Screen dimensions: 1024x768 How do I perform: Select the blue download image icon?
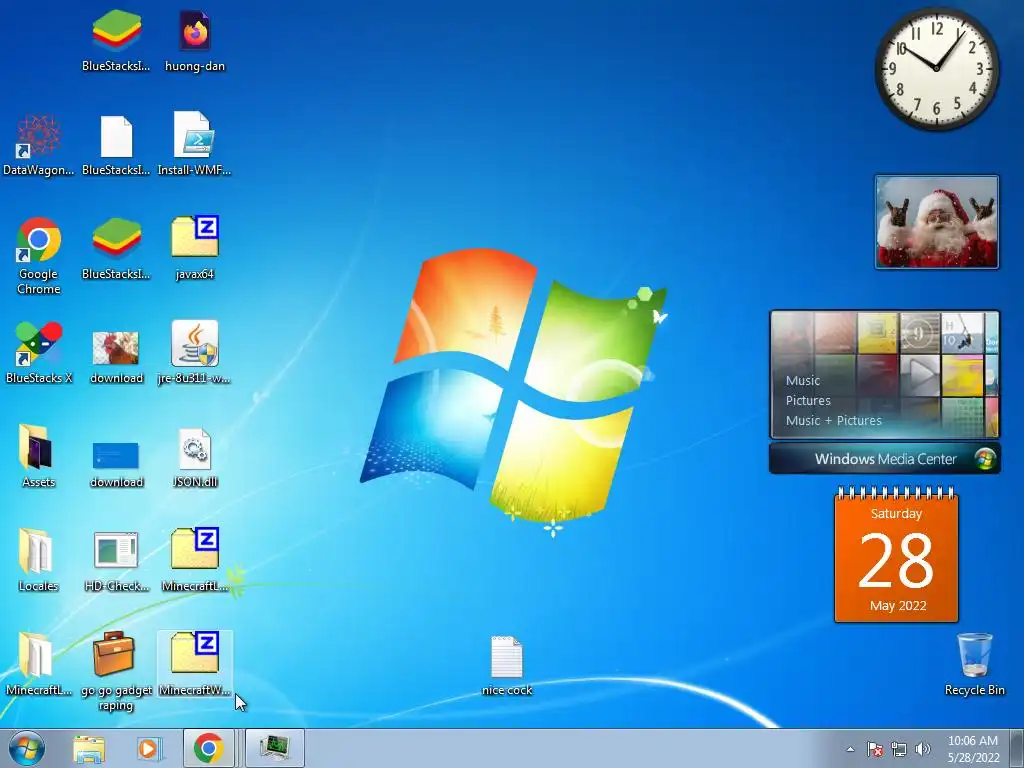click(x=116, y=455)
